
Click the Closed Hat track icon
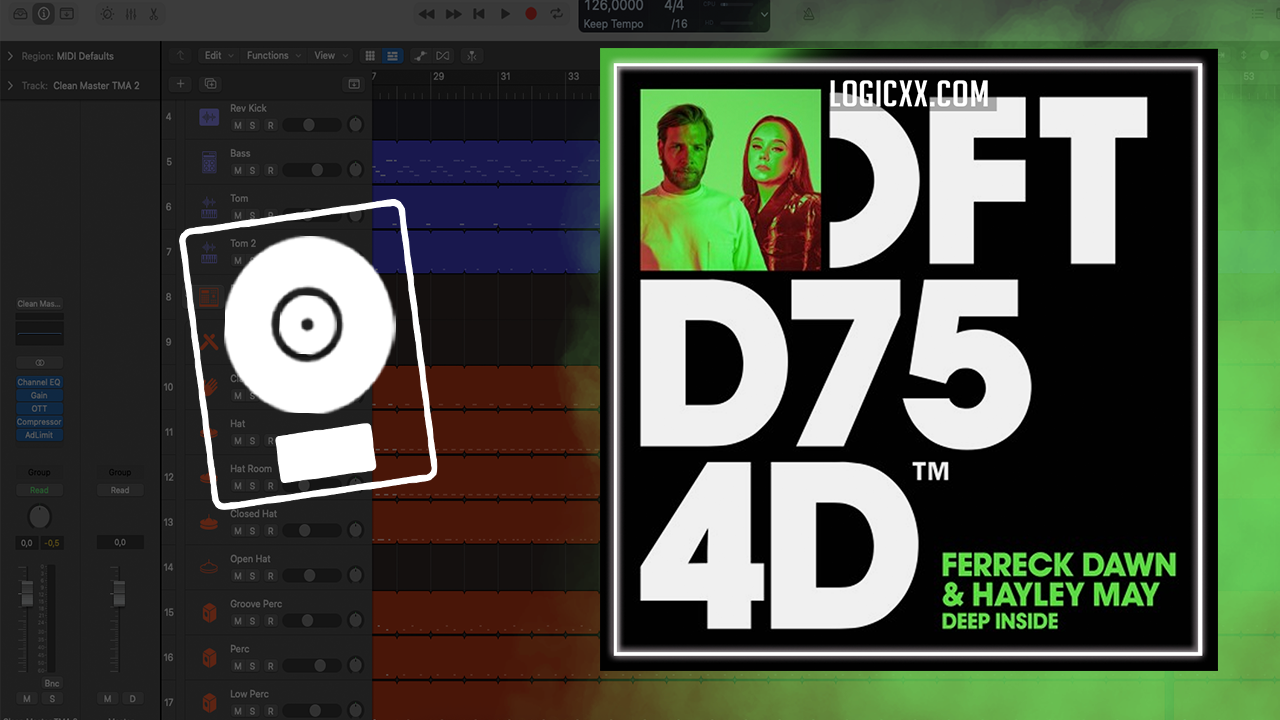tap(209, 522)
